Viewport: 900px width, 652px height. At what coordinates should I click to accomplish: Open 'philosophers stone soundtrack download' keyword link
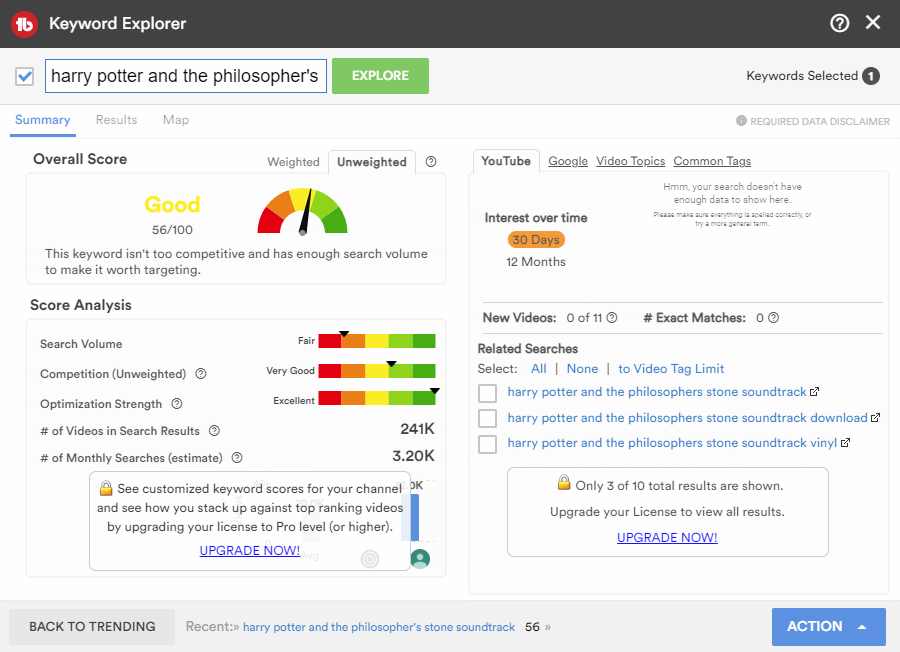point(687,418)
